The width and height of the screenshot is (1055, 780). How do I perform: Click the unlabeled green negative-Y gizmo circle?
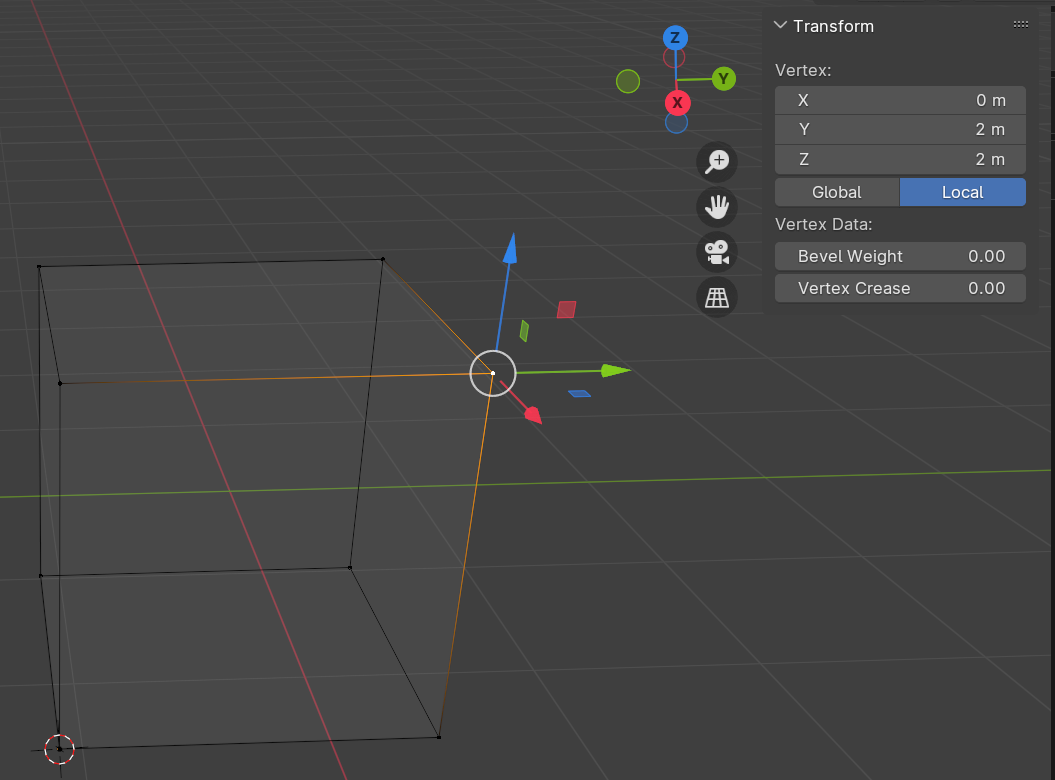[x=628, y=81]
